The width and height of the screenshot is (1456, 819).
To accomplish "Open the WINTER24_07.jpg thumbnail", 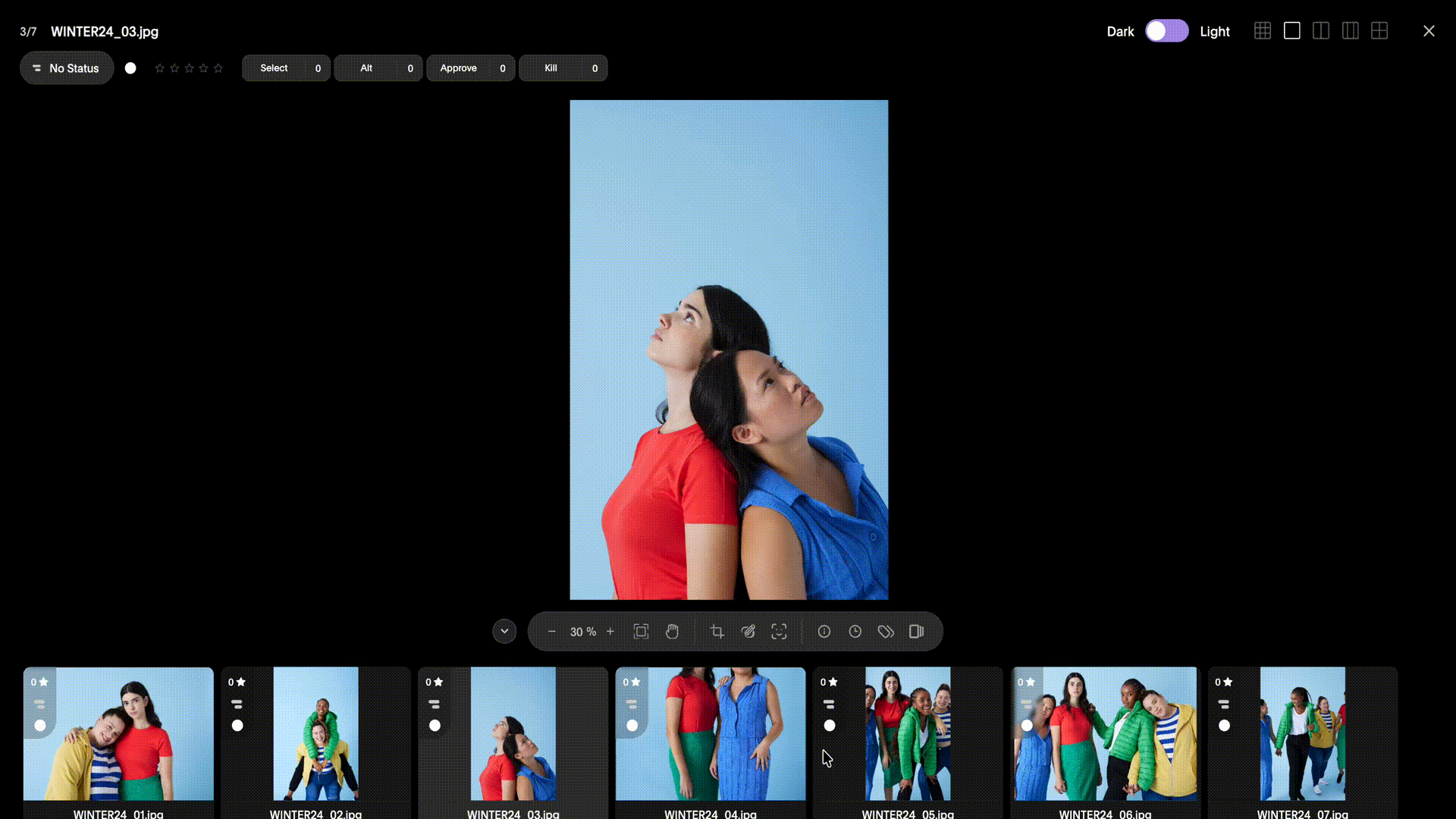I will (1303, 734).
